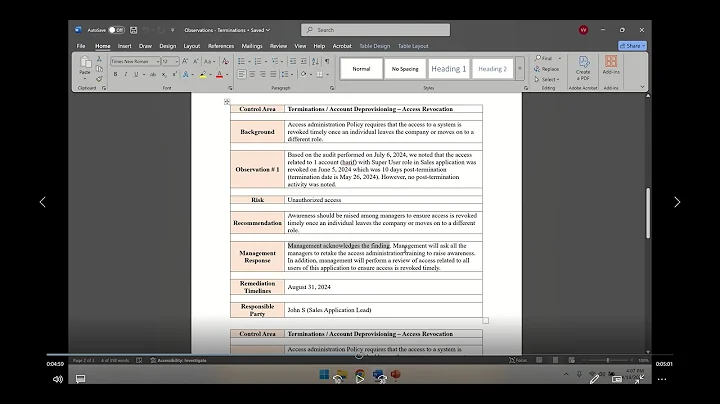Click the Cut scissors icon
This screenshot has width=720, height=404.
(99, 59)
